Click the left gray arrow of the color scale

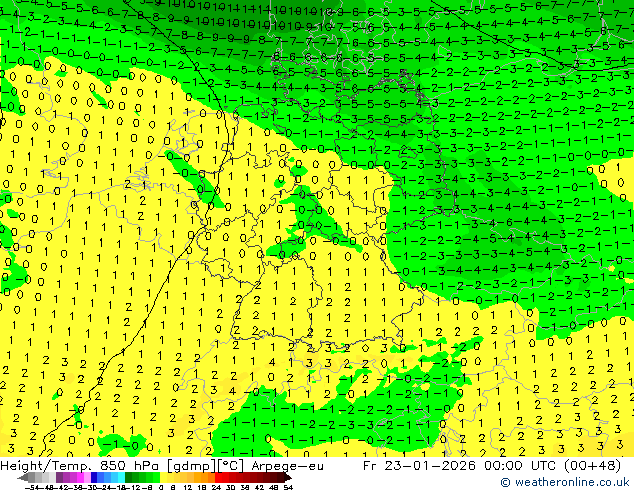[23, 477]
